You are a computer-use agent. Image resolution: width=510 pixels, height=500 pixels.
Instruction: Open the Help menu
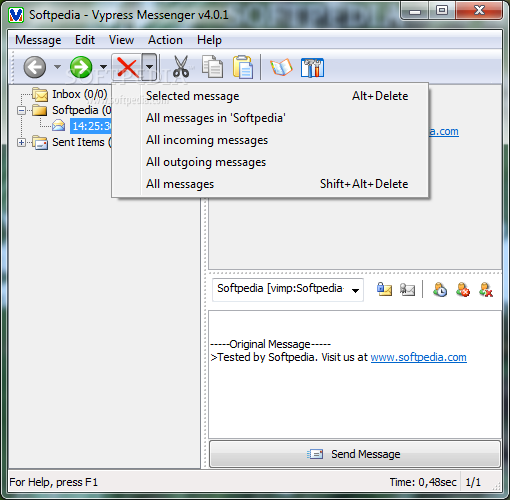pyautogui.click(x=209, y=40)
